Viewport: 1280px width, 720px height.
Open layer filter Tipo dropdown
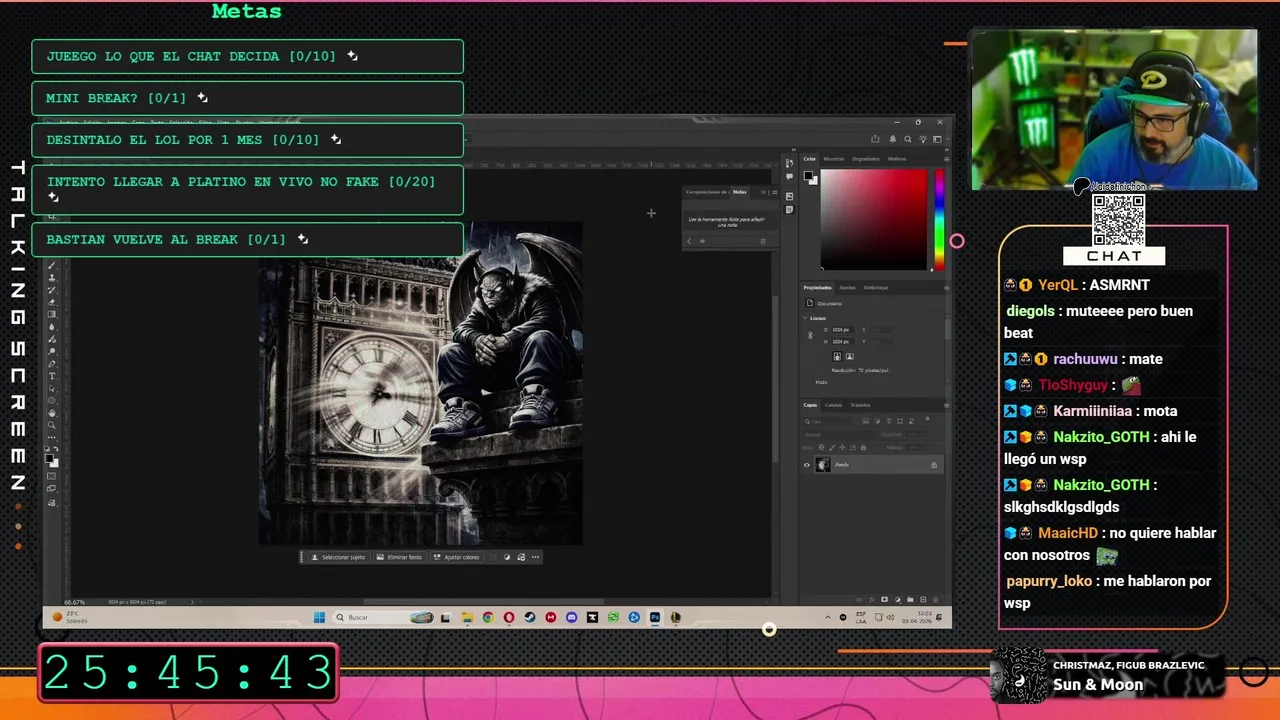pyautogui.click(x=828, y=422)
